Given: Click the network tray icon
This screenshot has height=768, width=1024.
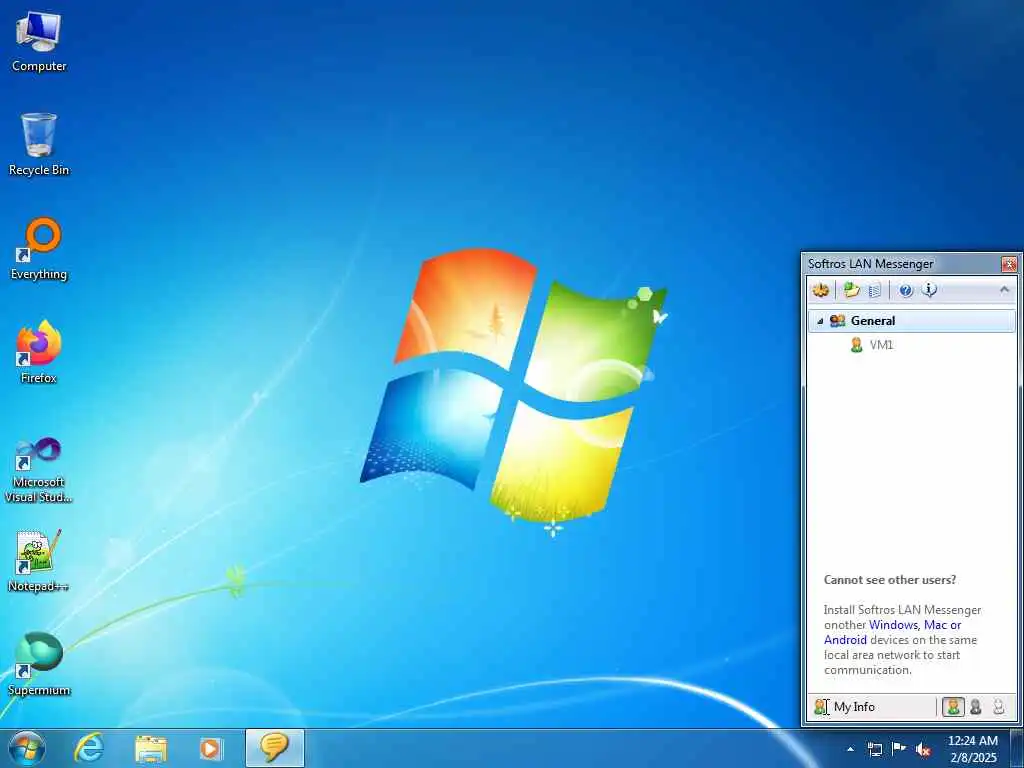Looking at the screenshot, I should [x=874, y=750].
